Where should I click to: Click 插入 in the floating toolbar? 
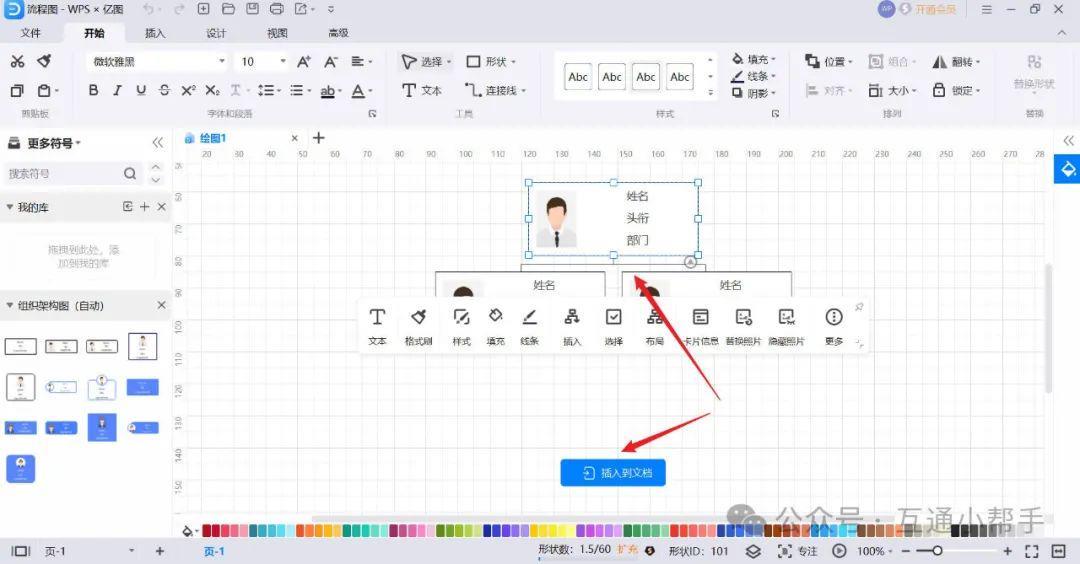click(572, 326)
